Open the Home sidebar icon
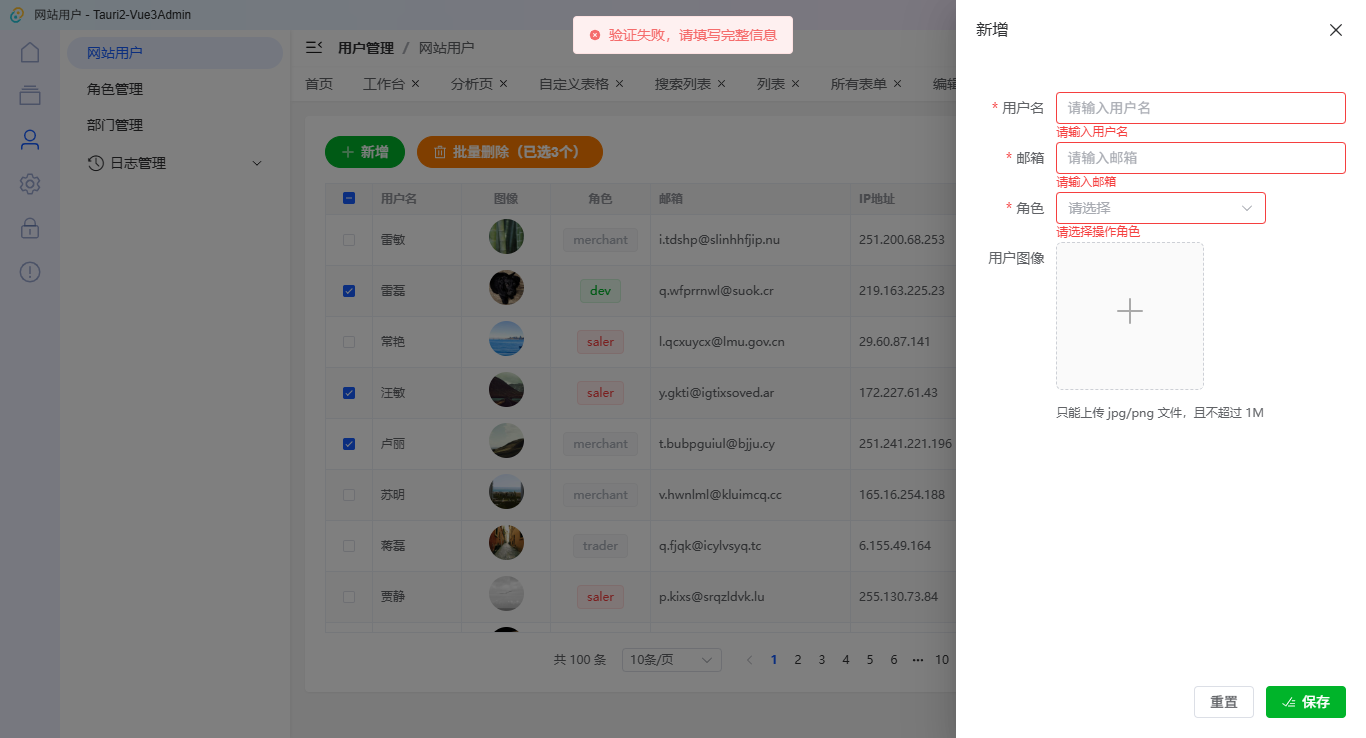This screenshot has height=738, width=1366. pos(29,51)
